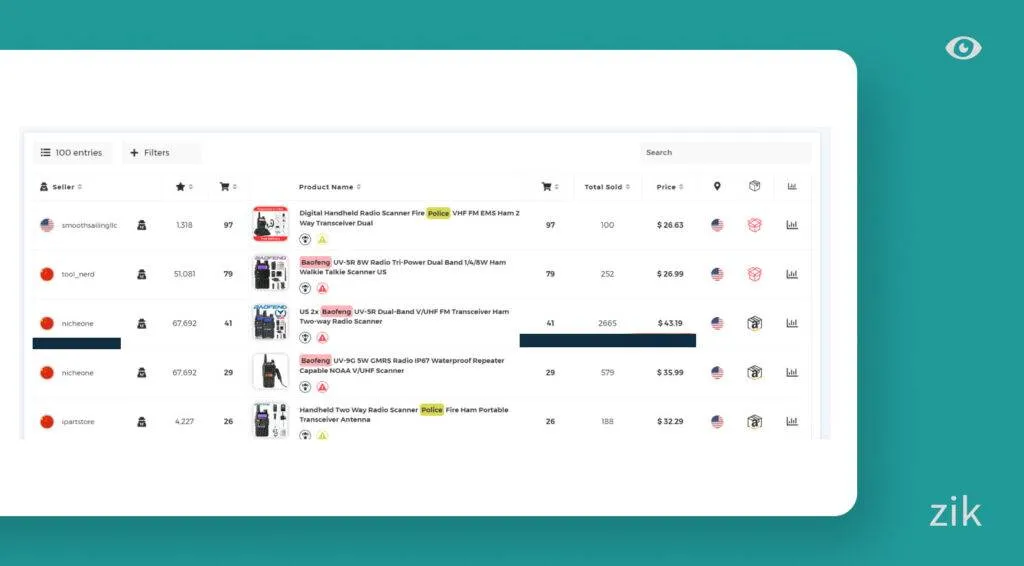The width and height of the screenshot is (1024, 566).
Task: Click the red box icon in the $26.99 row
Action: point(755,274)
